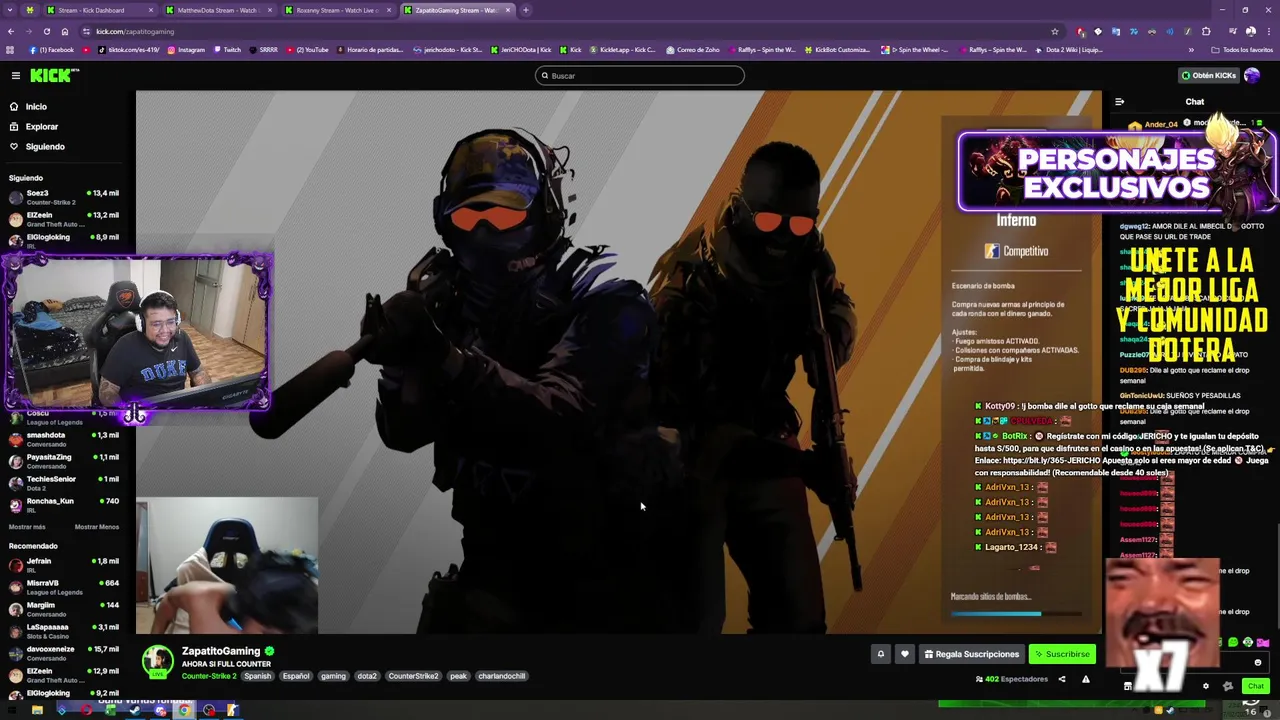Open a new browser tab

tap(525, 10)
